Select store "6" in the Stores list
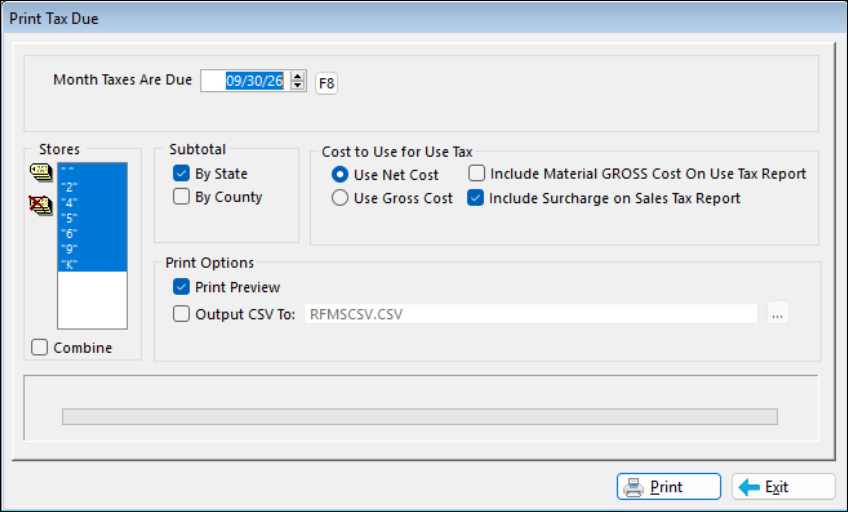This screenshot has height=512, width=848. point(92,234)
